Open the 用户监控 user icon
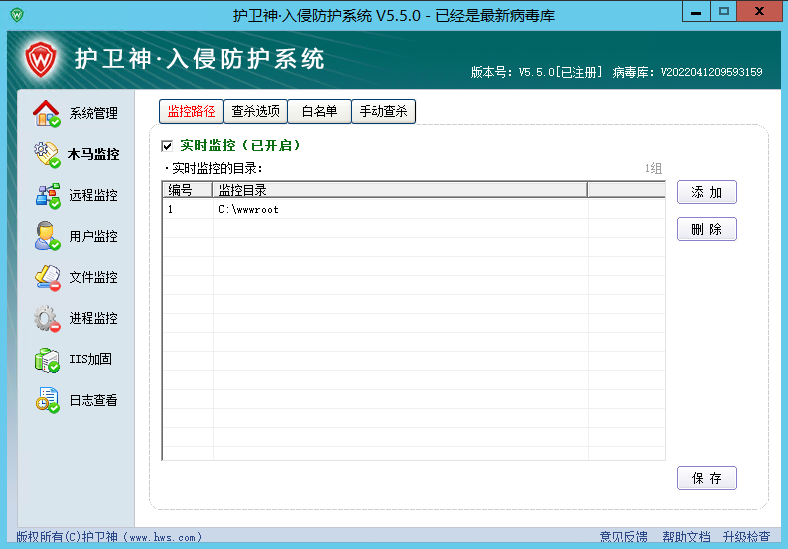788x549 pixels. [47, 236]
